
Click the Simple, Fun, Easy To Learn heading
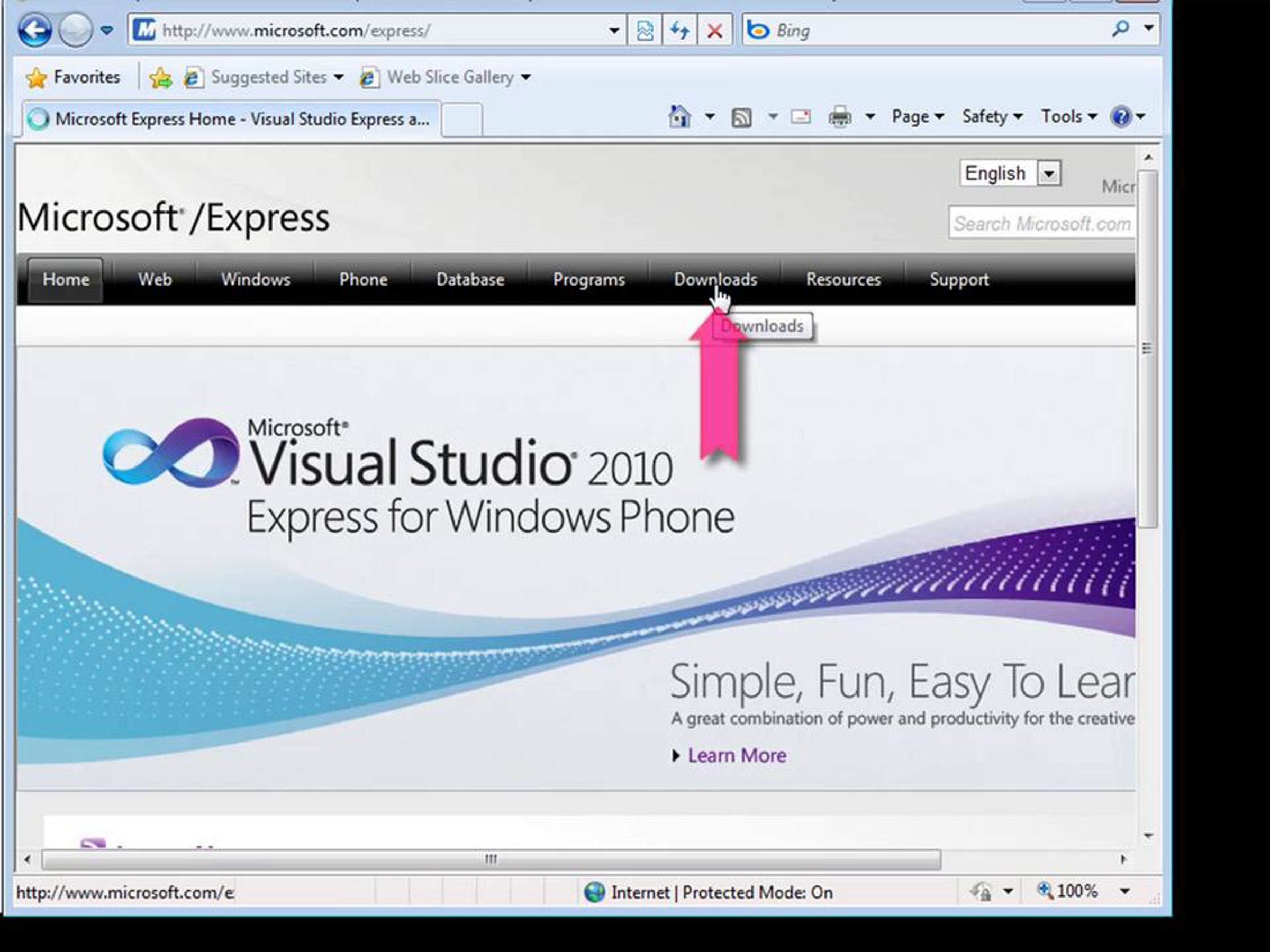click(902, 682)
